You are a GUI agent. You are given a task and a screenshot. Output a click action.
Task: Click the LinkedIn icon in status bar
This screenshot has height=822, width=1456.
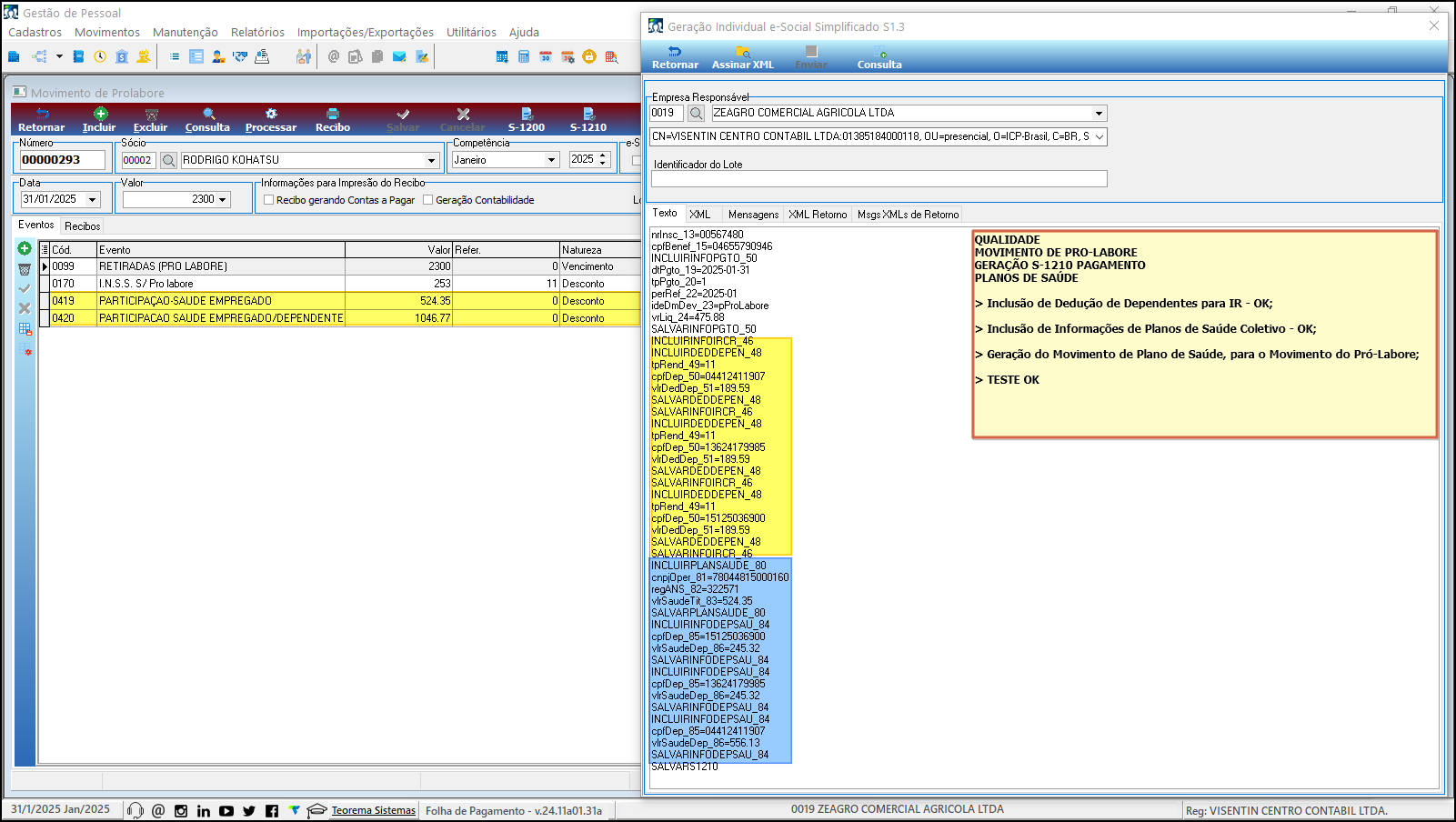pyautogui.click(x=204, y=811)
